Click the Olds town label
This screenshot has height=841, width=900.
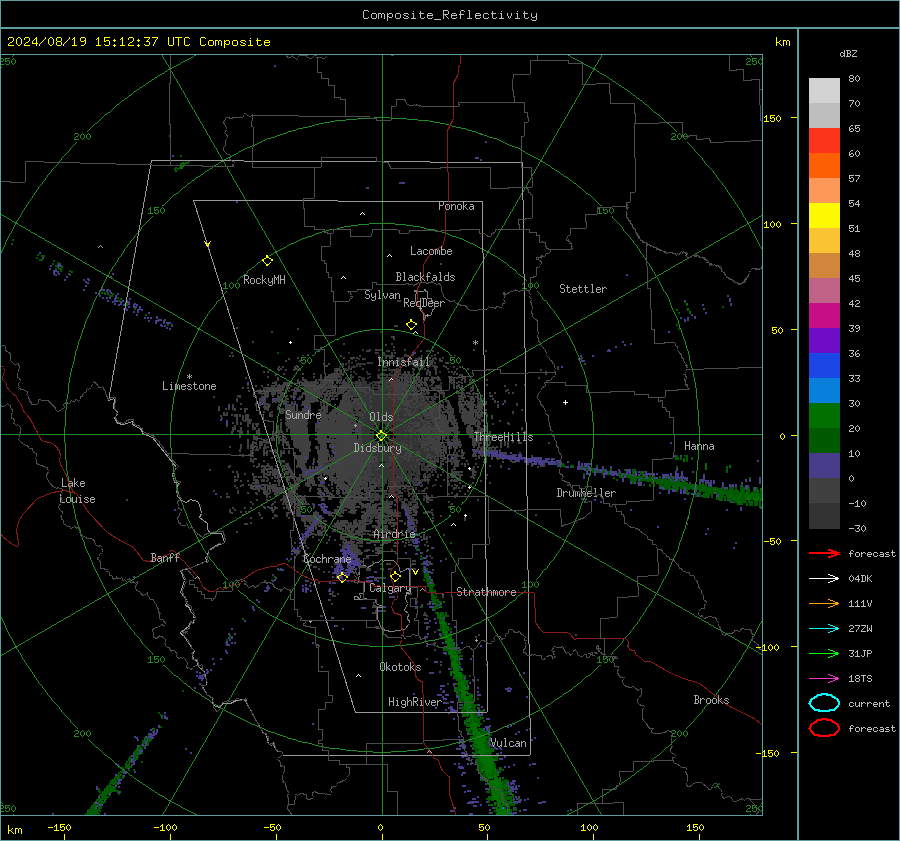coord(381,417)
